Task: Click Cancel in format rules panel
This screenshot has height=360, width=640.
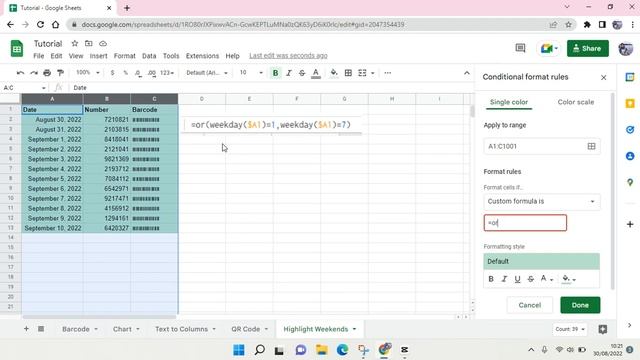Action: tap(530, 305)
